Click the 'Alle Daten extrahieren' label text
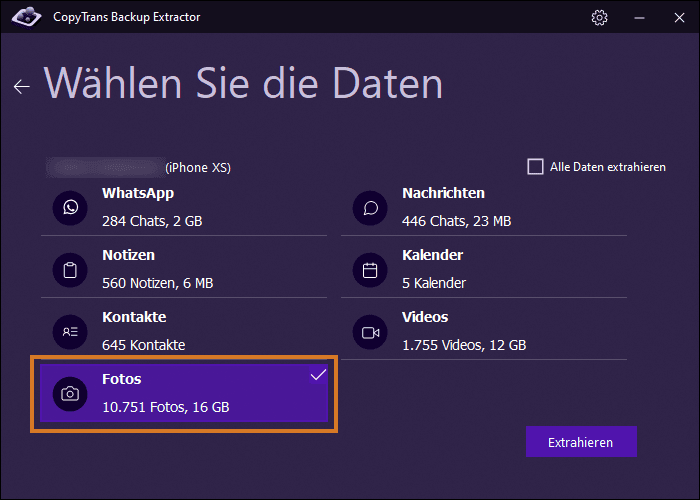Viewport: 700px width, 500px height. 608,167
